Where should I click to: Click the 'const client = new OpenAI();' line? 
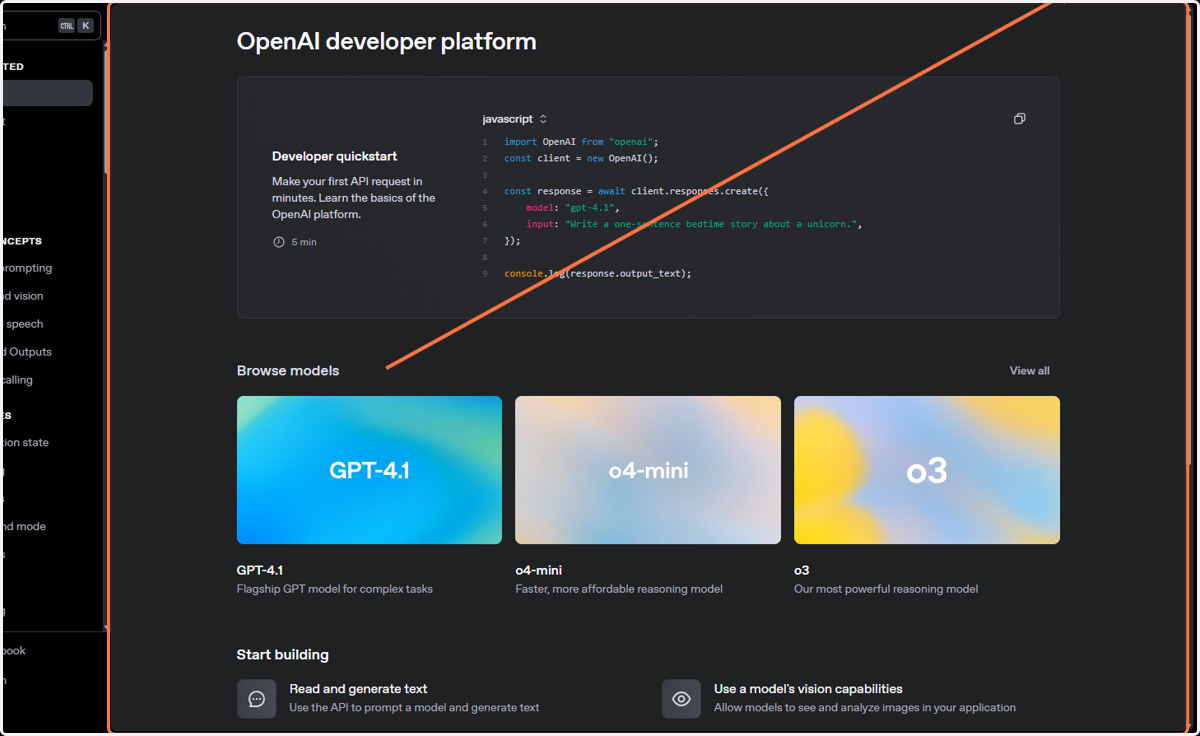[x=581, y=158]
